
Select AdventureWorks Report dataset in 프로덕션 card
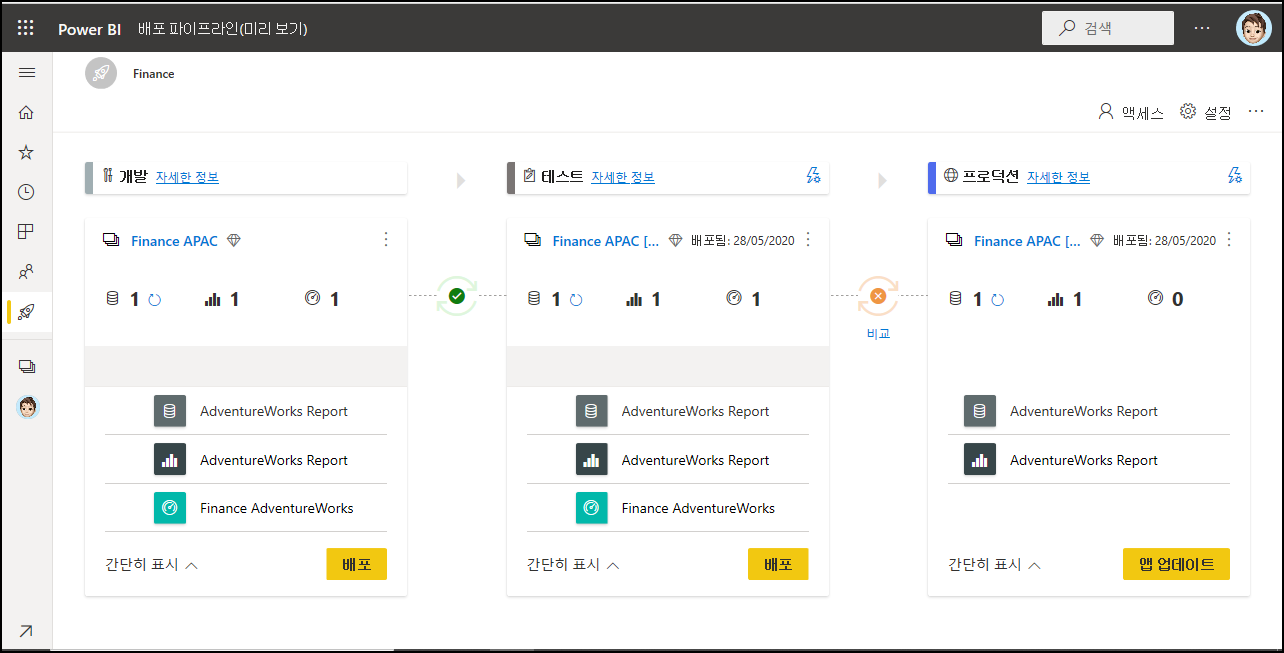[x=1089, y=411]
